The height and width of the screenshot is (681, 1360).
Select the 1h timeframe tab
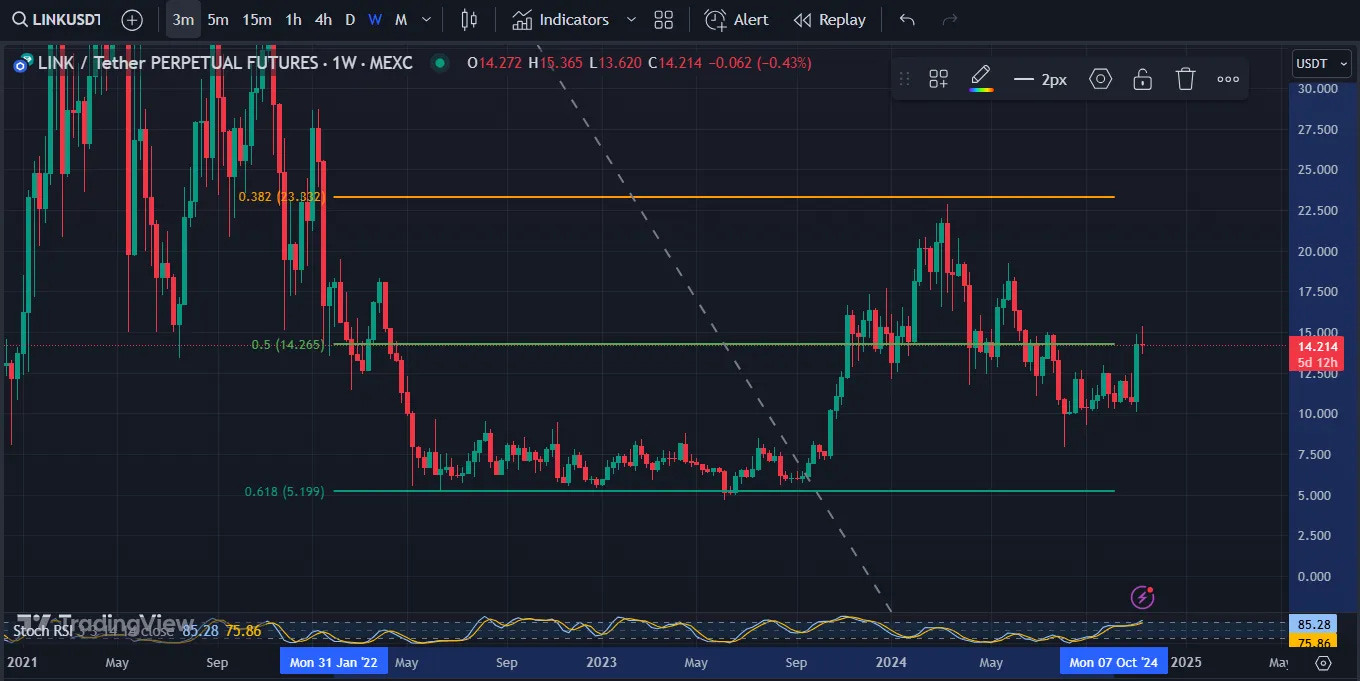click(x=293, y=19)
